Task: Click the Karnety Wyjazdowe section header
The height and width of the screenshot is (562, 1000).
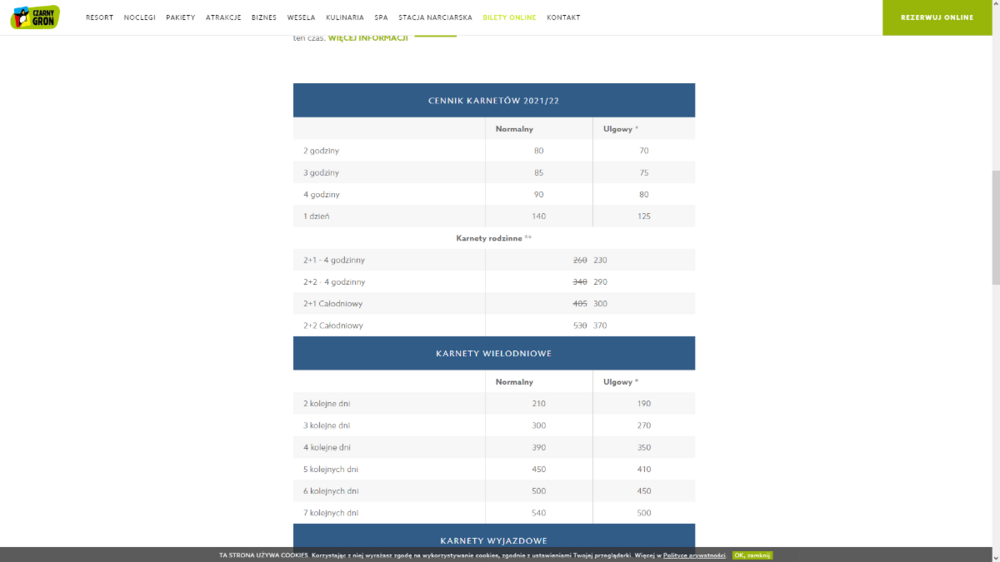Action: (x=494, y=540)
